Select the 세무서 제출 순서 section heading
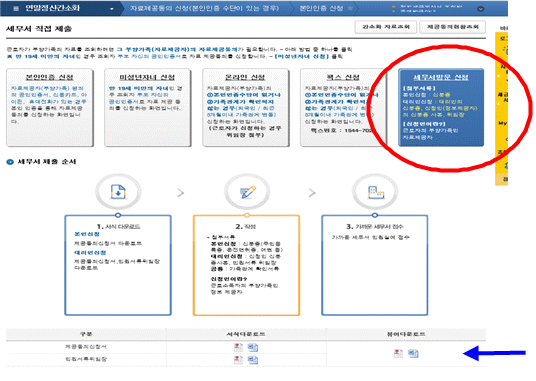Screen dimensions: 536x381 [46, 162]
